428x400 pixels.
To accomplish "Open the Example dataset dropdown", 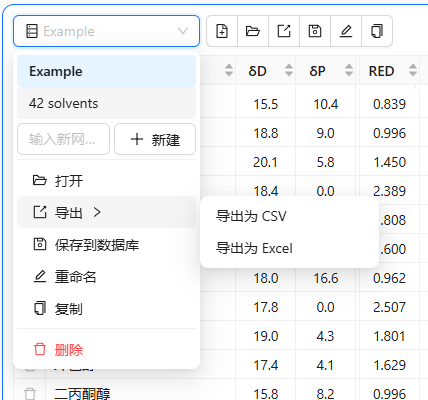I will point(107,31).
